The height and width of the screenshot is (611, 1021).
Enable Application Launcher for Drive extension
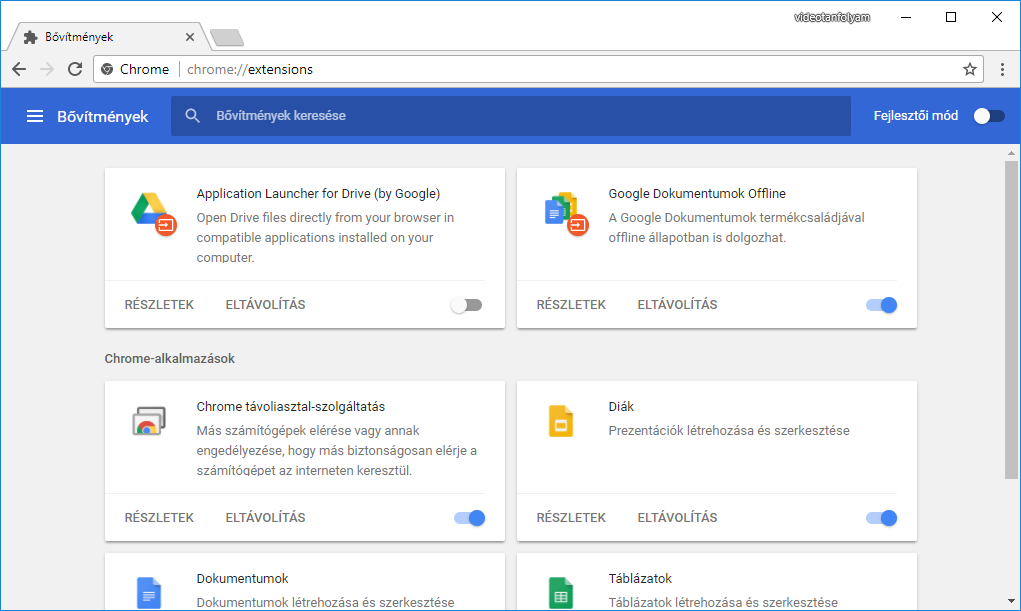coord(466,305)
